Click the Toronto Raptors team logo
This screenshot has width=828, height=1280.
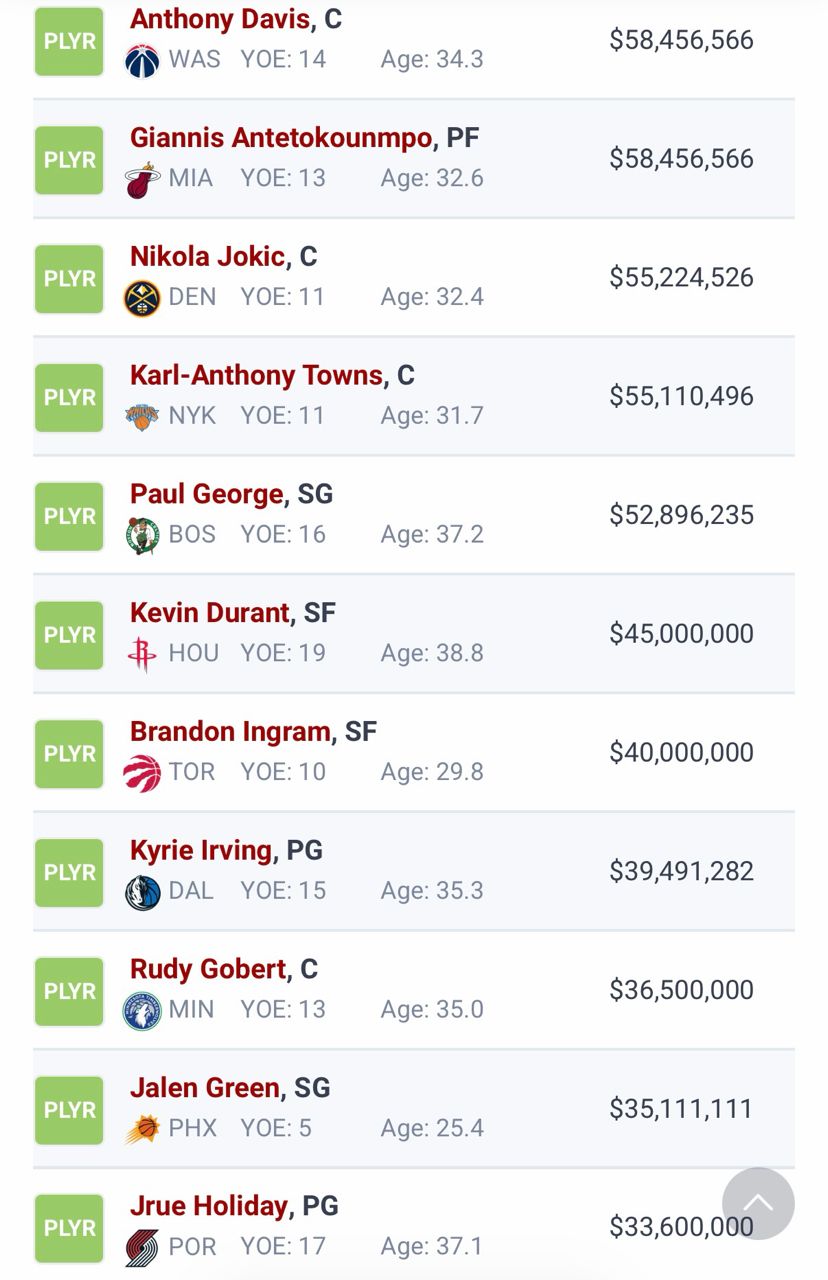point(142,773)
